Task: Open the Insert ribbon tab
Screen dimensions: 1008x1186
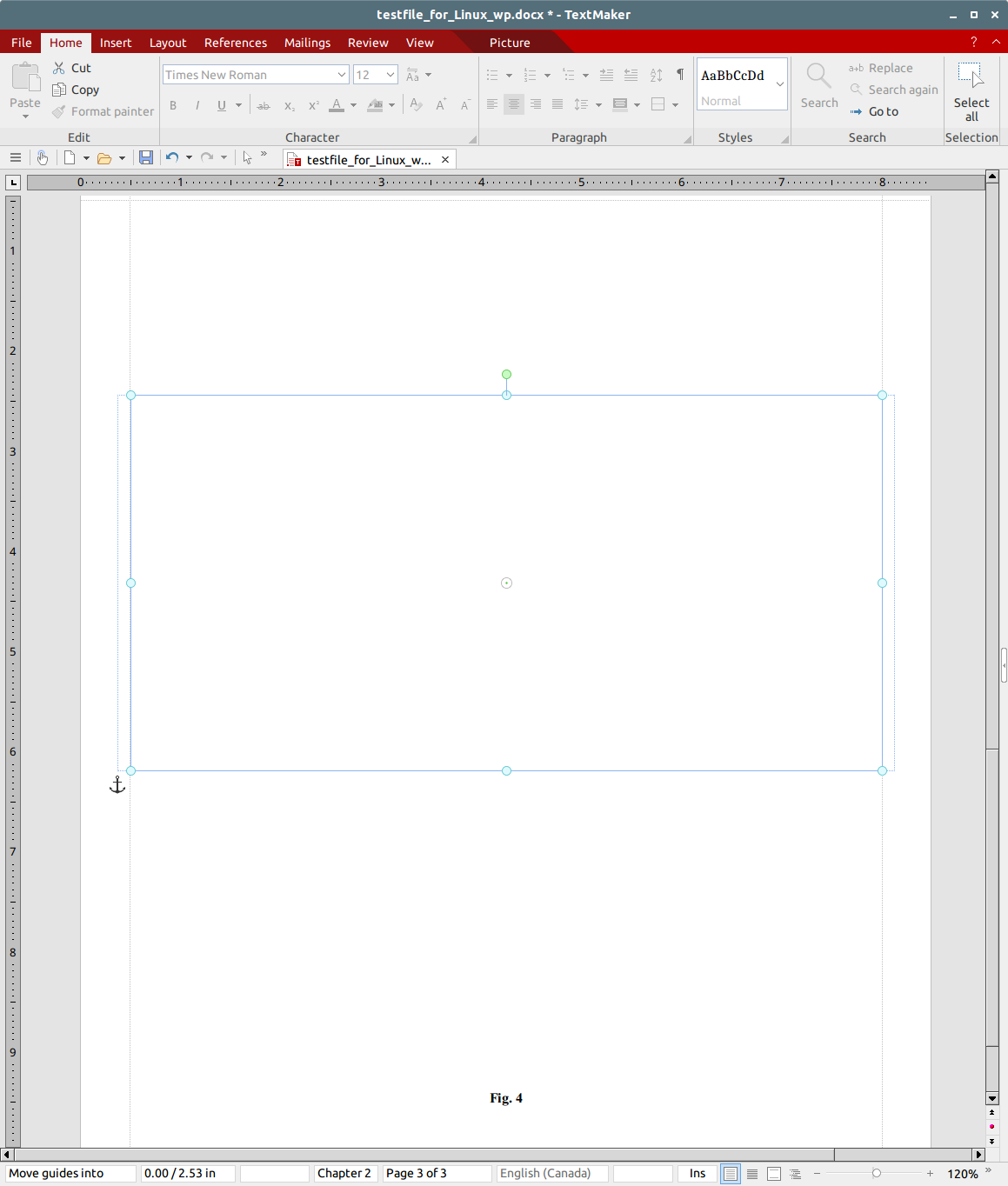Action: [116, 43]
